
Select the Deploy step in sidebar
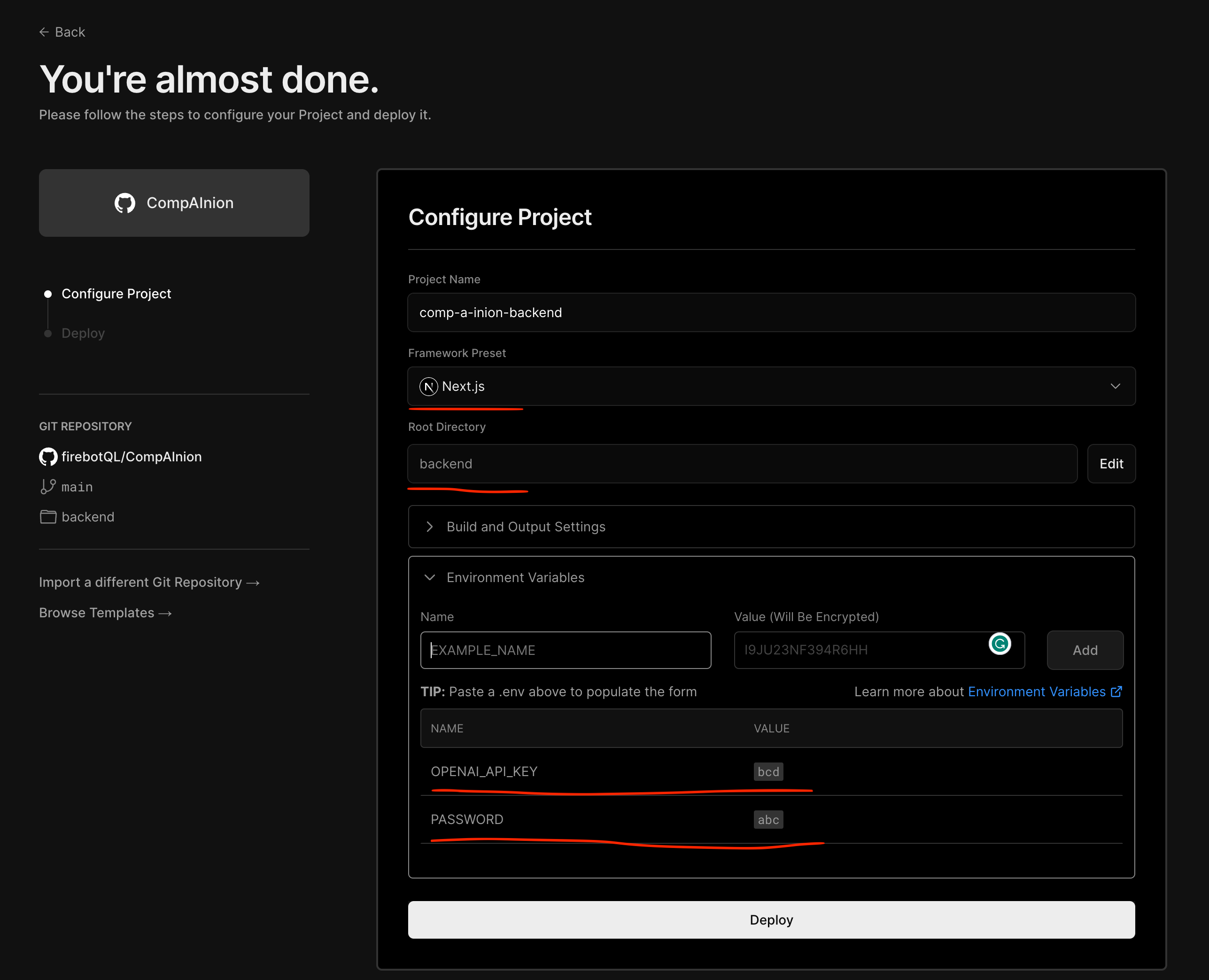click(83, 334)
